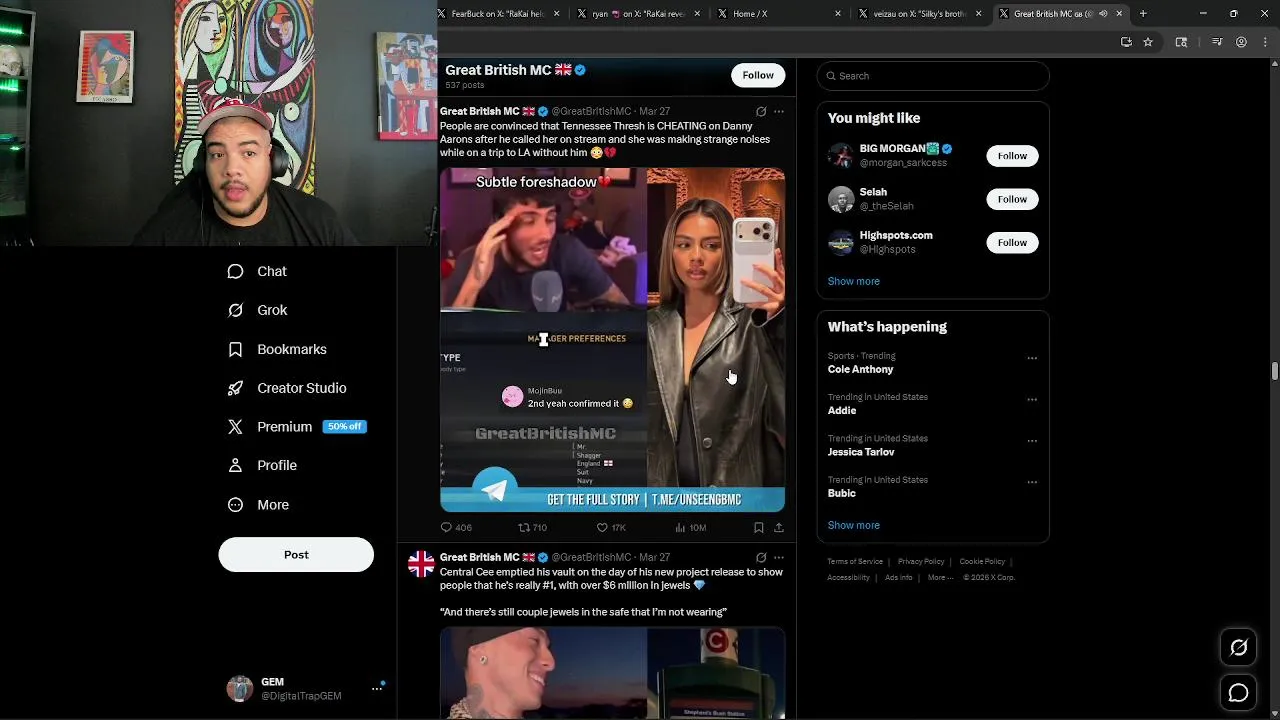The height and width of the screenshot is (720, 1280).
Task: Open account menu dots beside GEM
Action: click(377, 688)
